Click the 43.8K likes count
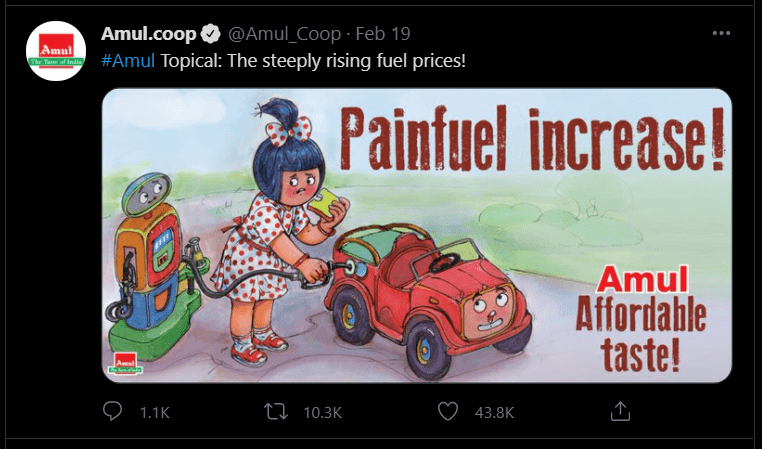 click(494, 413)
